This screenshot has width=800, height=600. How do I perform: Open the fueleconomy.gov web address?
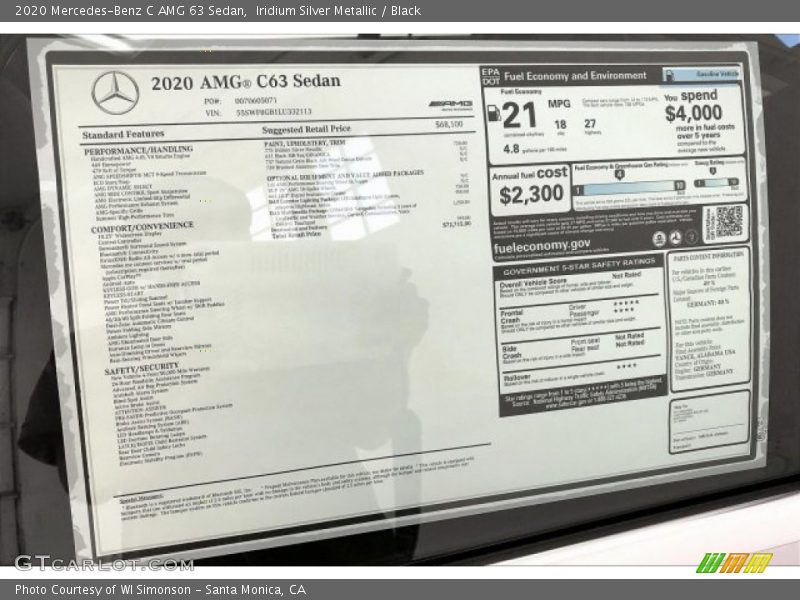point(542,246)
